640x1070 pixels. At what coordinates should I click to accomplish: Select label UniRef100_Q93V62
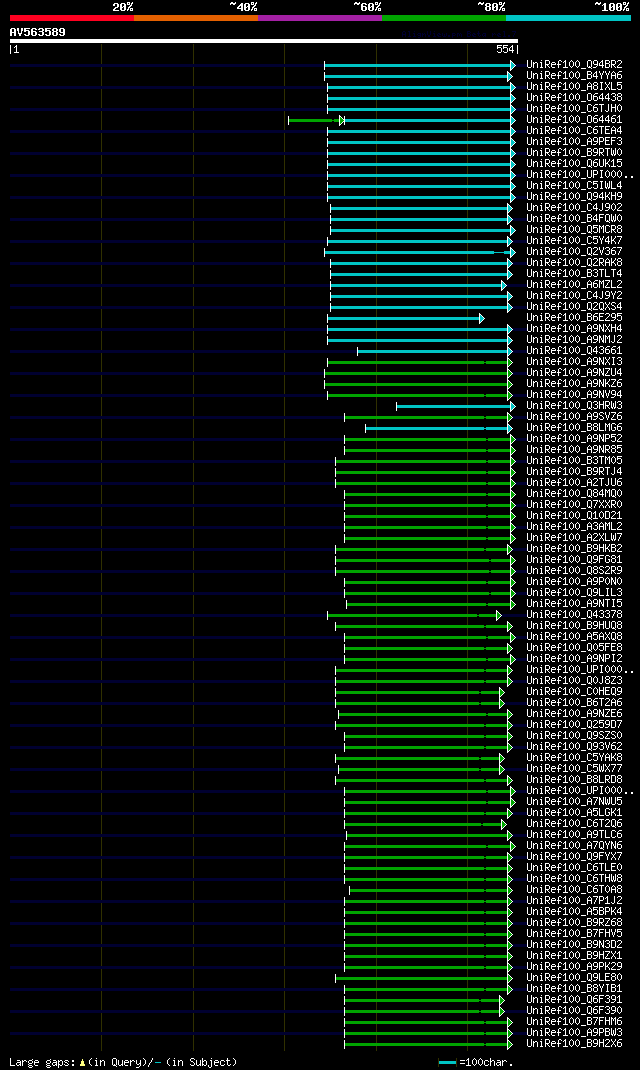click(x=574, y=747)
